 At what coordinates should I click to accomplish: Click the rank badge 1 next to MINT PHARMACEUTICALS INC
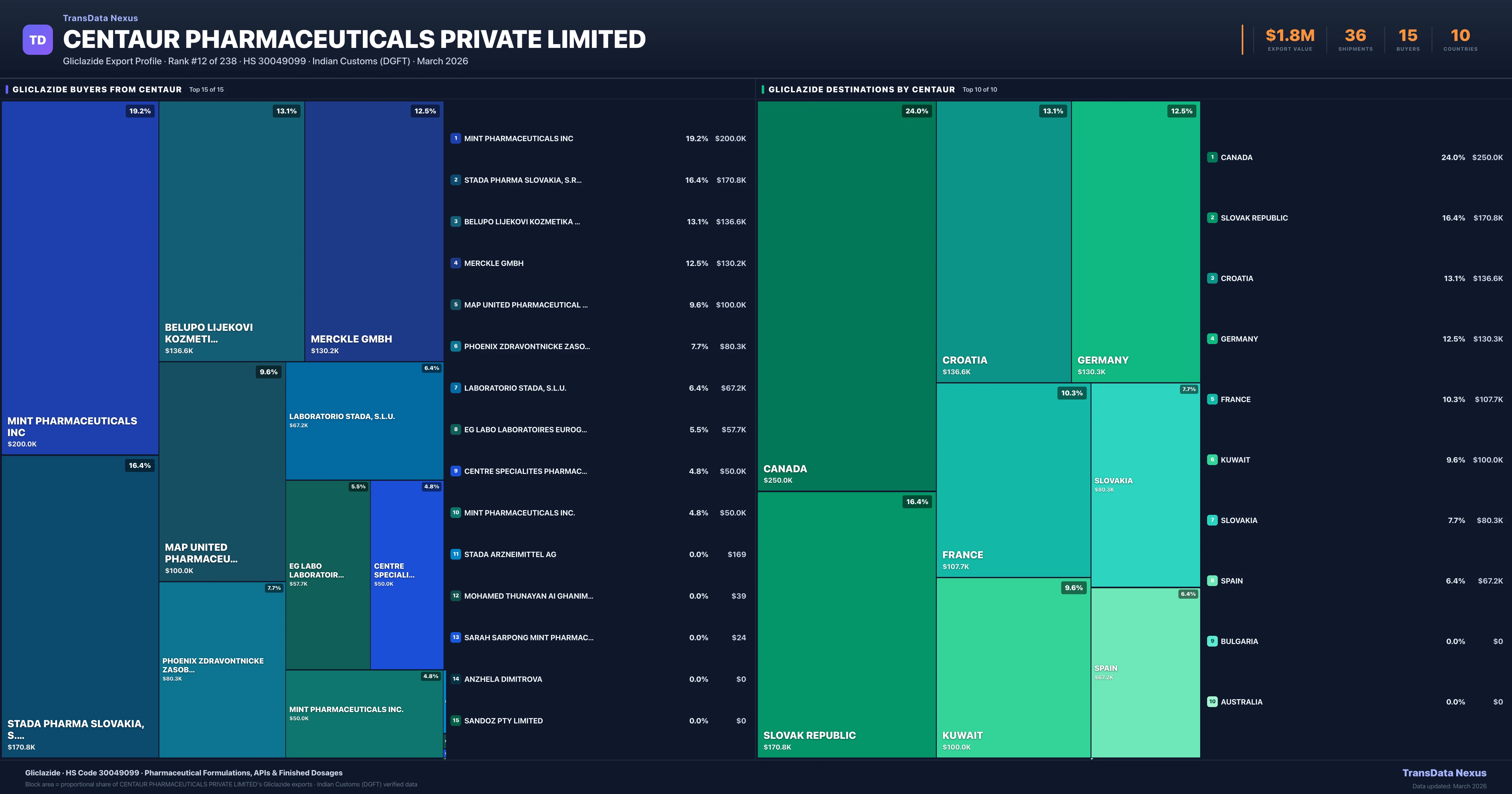(x=456, y=138)
